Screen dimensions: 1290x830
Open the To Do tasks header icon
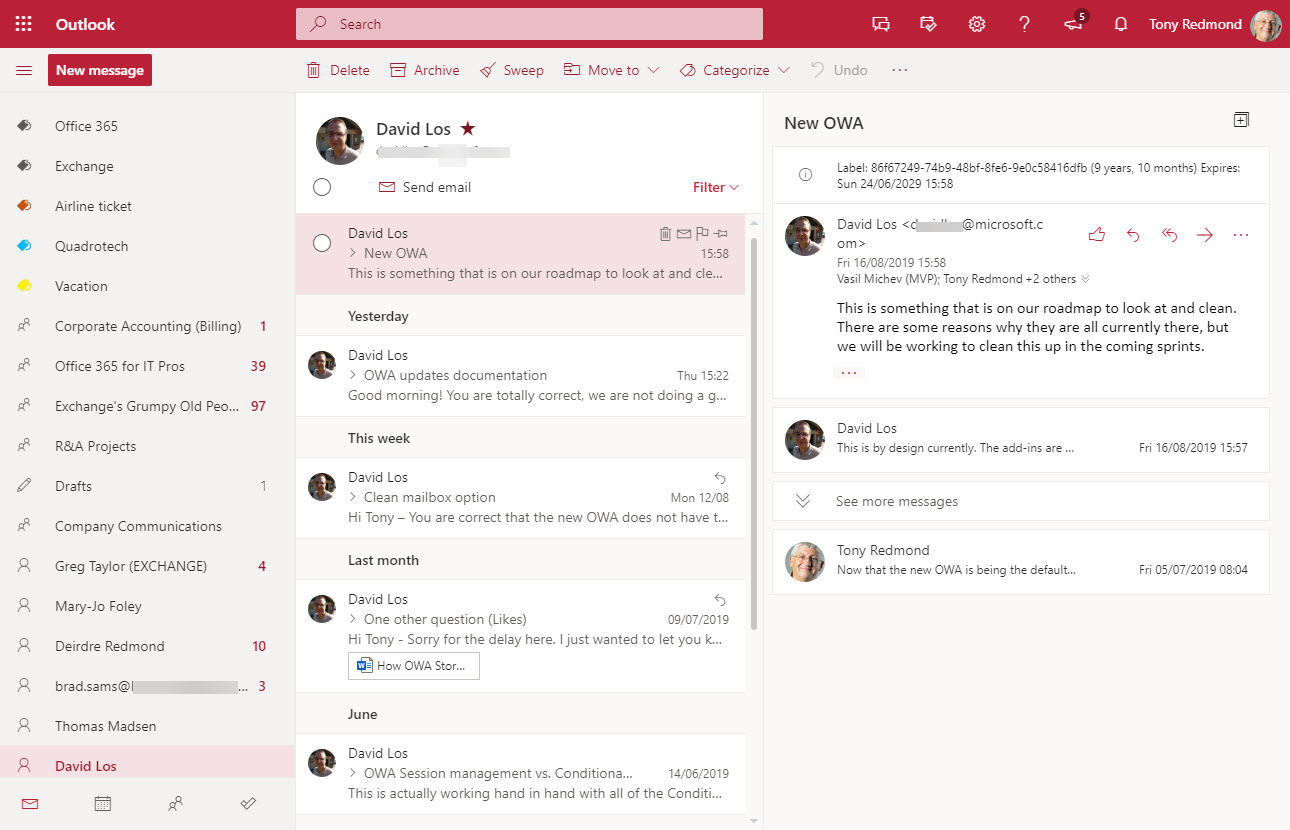tap(929, 24)
